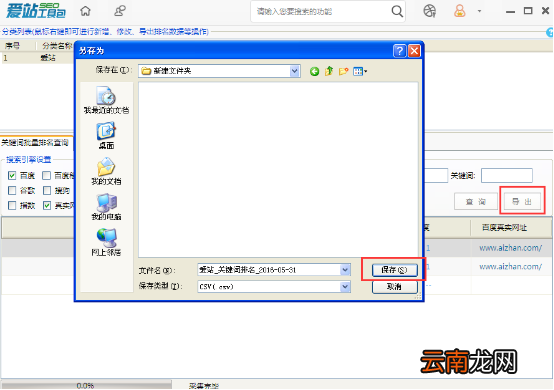
Task: Expand the CSV file type dropdown
Action: pyautogui.click(x=345, y=286)
